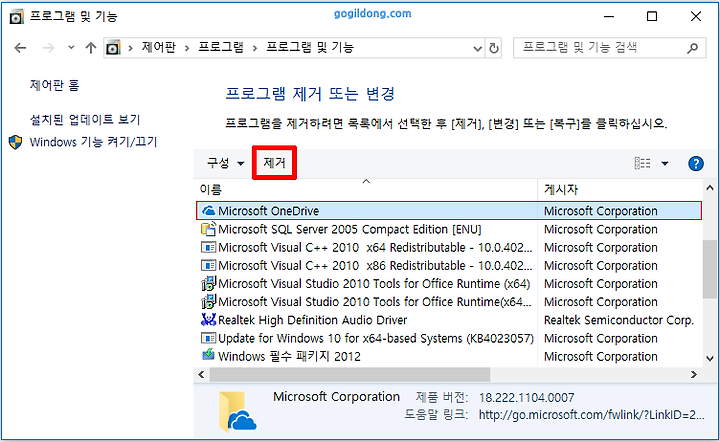Image resolution: width=720 pixels, height=442 pixels.
Task: Click the vertical scrollbar thumb
Action: point(710,269)
